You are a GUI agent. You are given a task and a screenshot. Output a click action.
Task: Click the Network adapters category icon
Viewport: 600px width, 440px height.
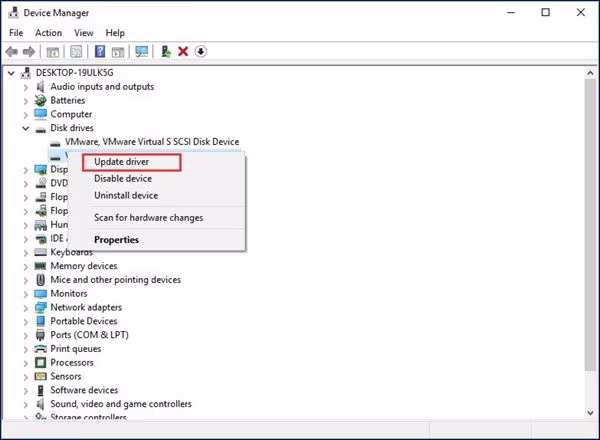pyautogui.click(x=40, y=307)
